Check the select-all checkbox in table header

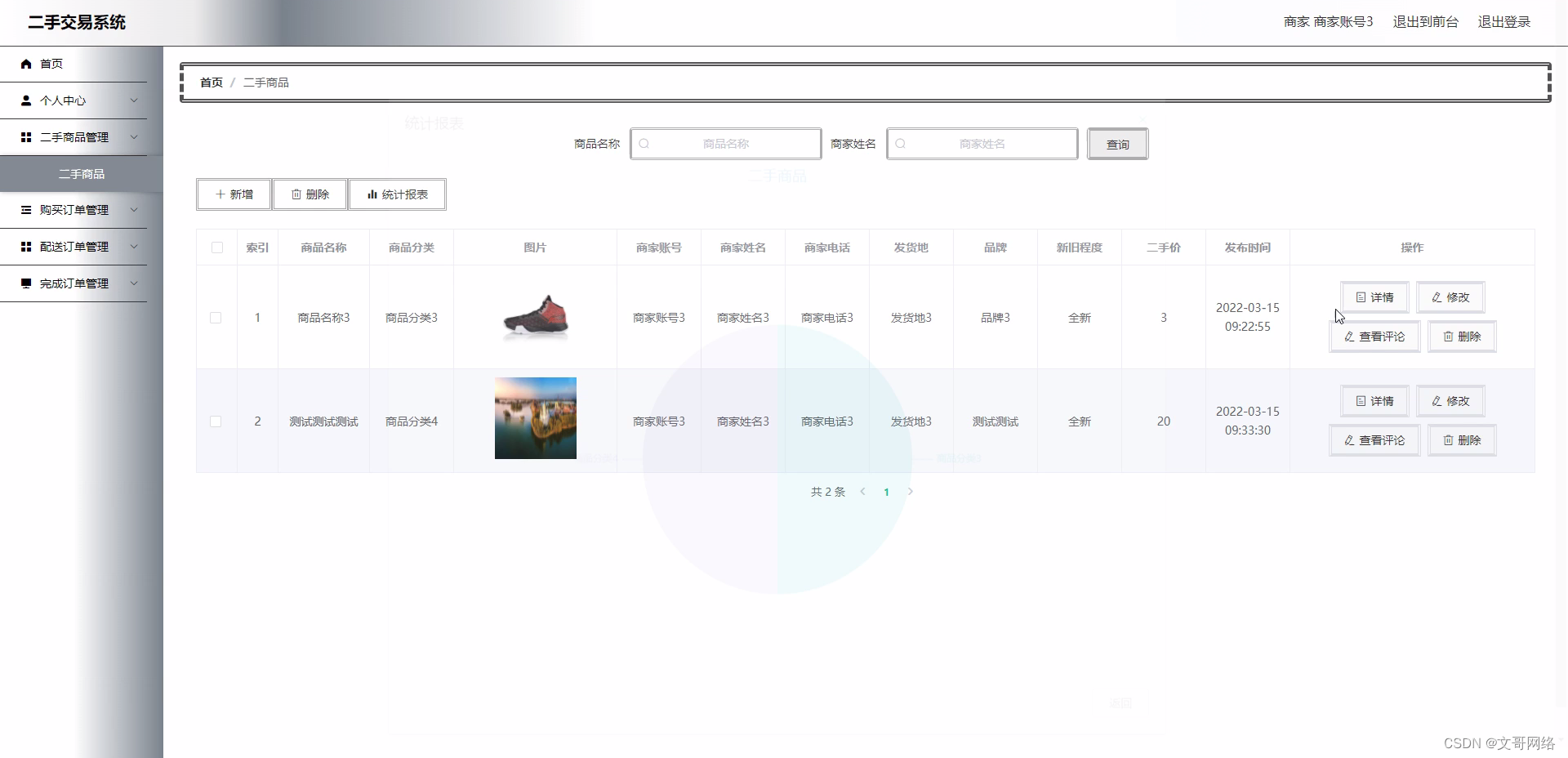(x=216, y=248)
